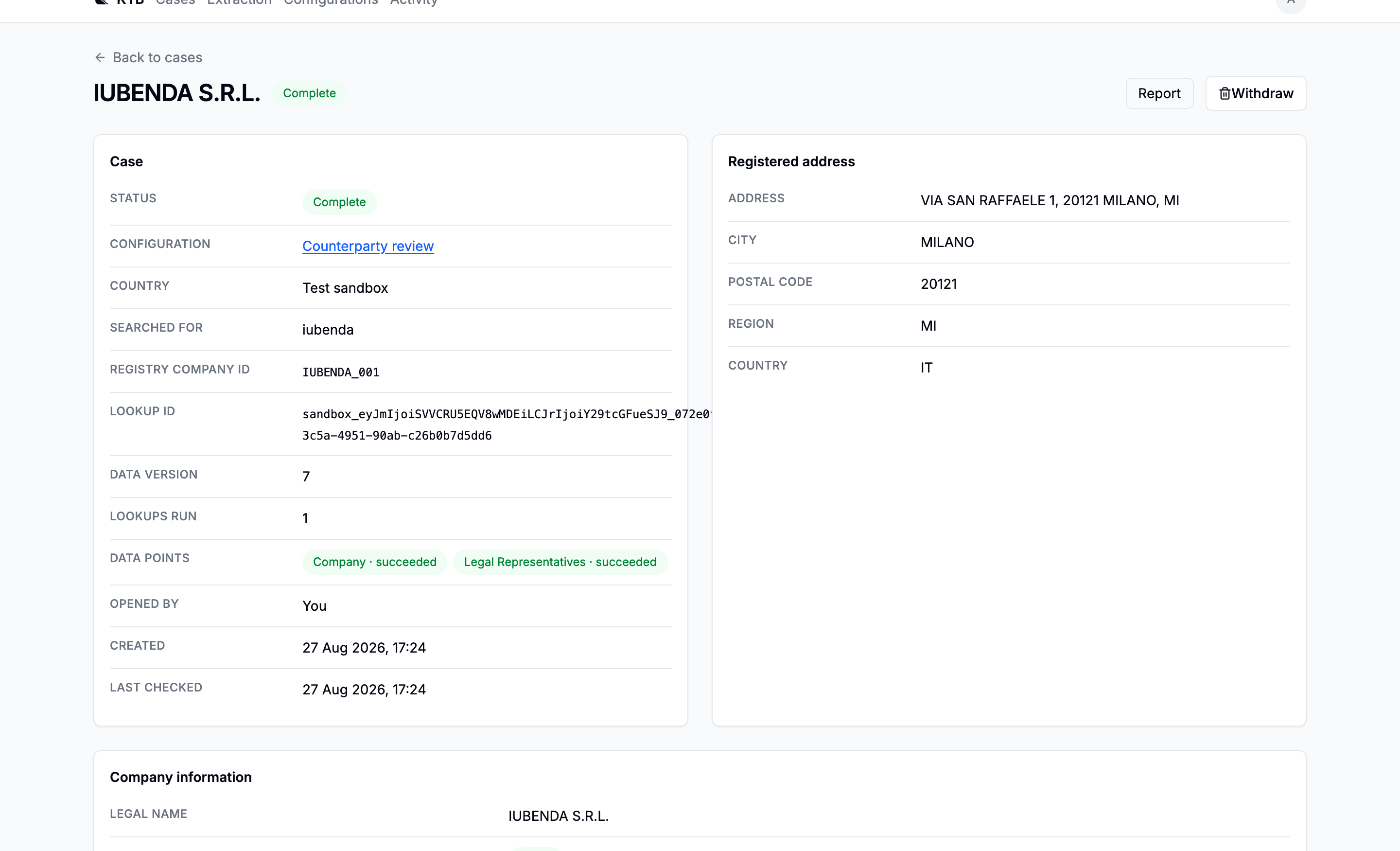Withdraw this case using the Withdraw button
Viewport: 1400px width, 851px height.
point(1256,93)
